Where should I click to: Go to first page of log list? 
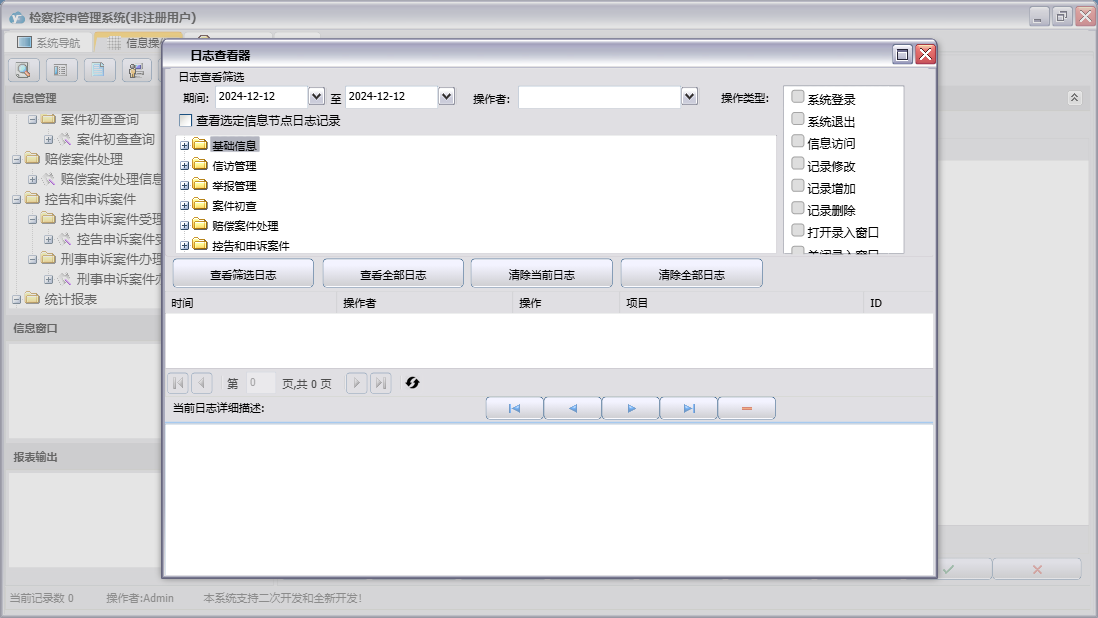tap(178, 383)
